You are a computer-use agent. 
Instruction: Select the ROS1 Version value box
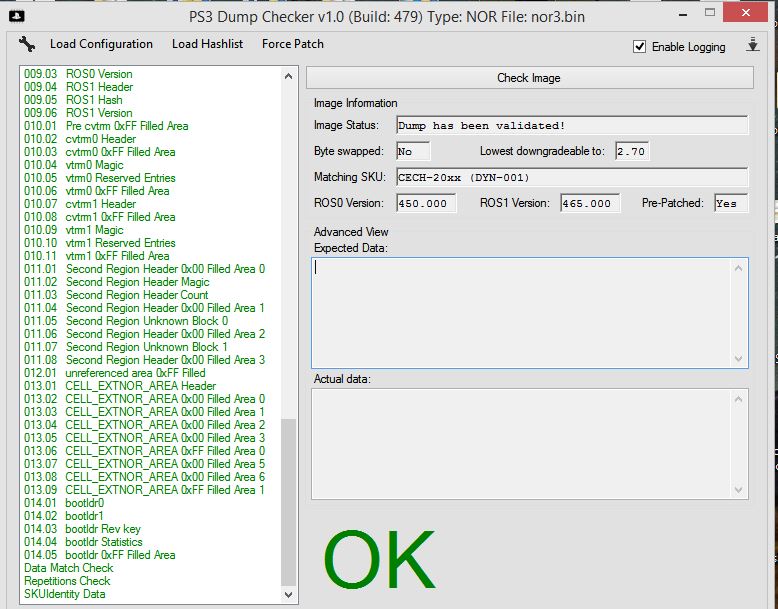click(587, 203)
